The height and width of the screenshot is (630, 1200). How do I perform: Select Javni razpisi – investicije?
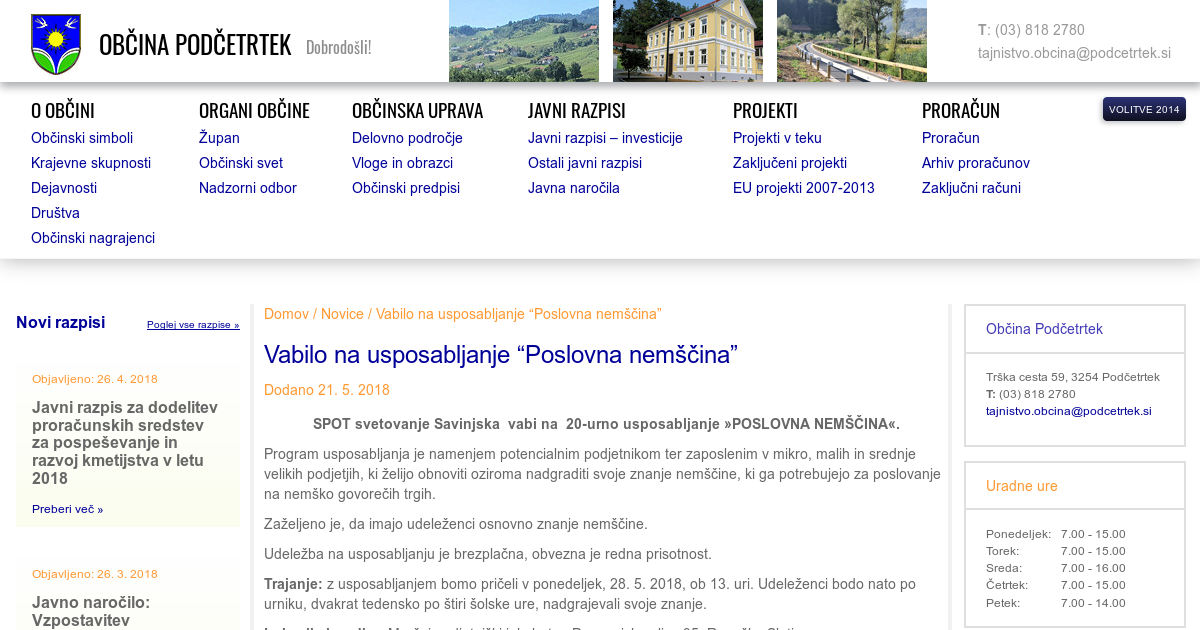coord(605,138)
